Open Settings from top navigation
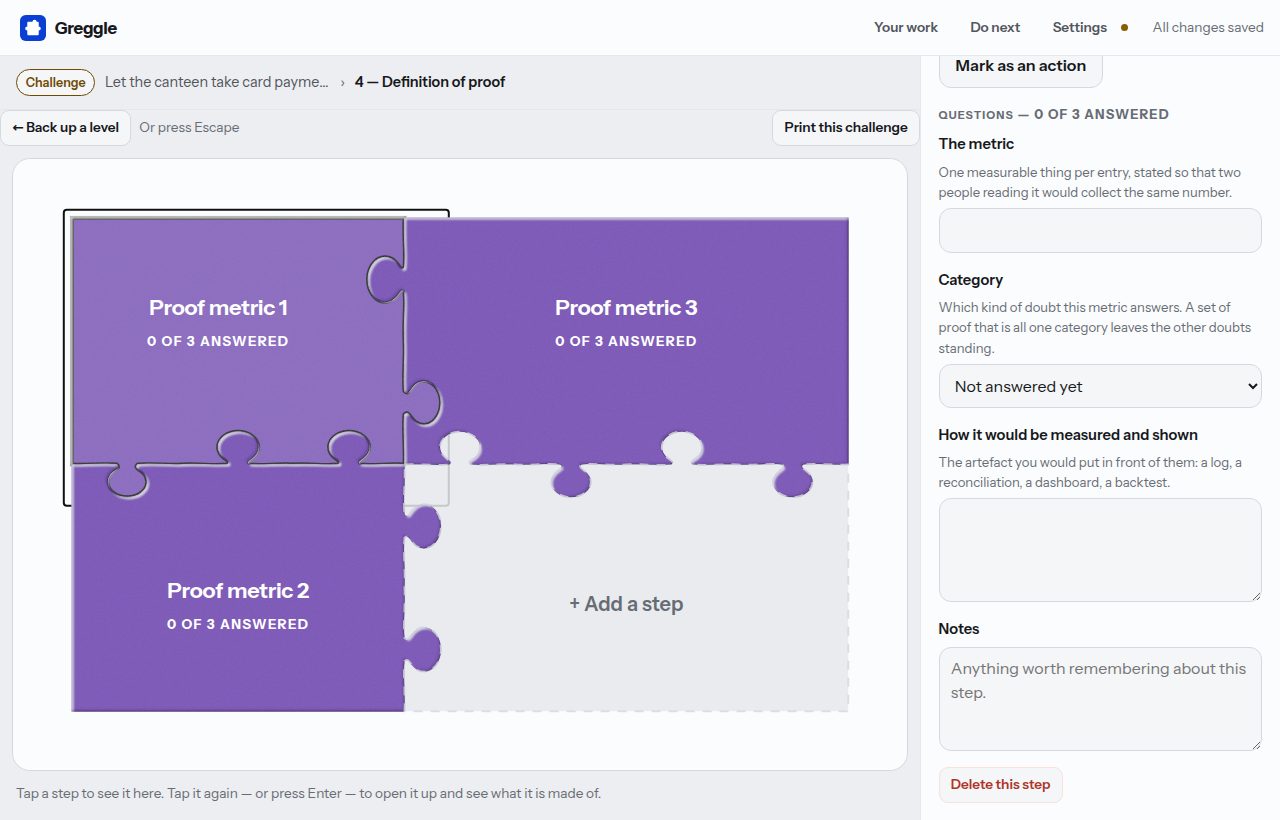Image resolution: width=1280 pixels, height=820 pixels. pos(1080,28)
